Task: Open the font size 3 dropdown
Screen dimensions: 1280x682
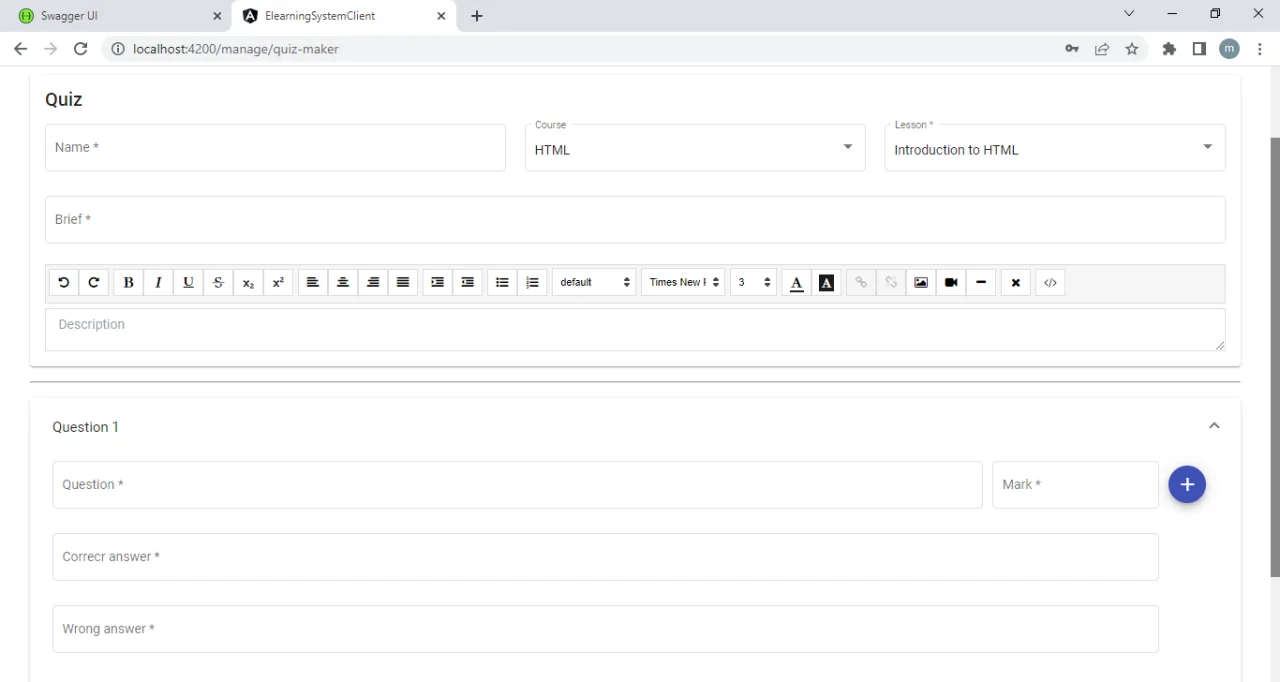Action: pos(753,283)
